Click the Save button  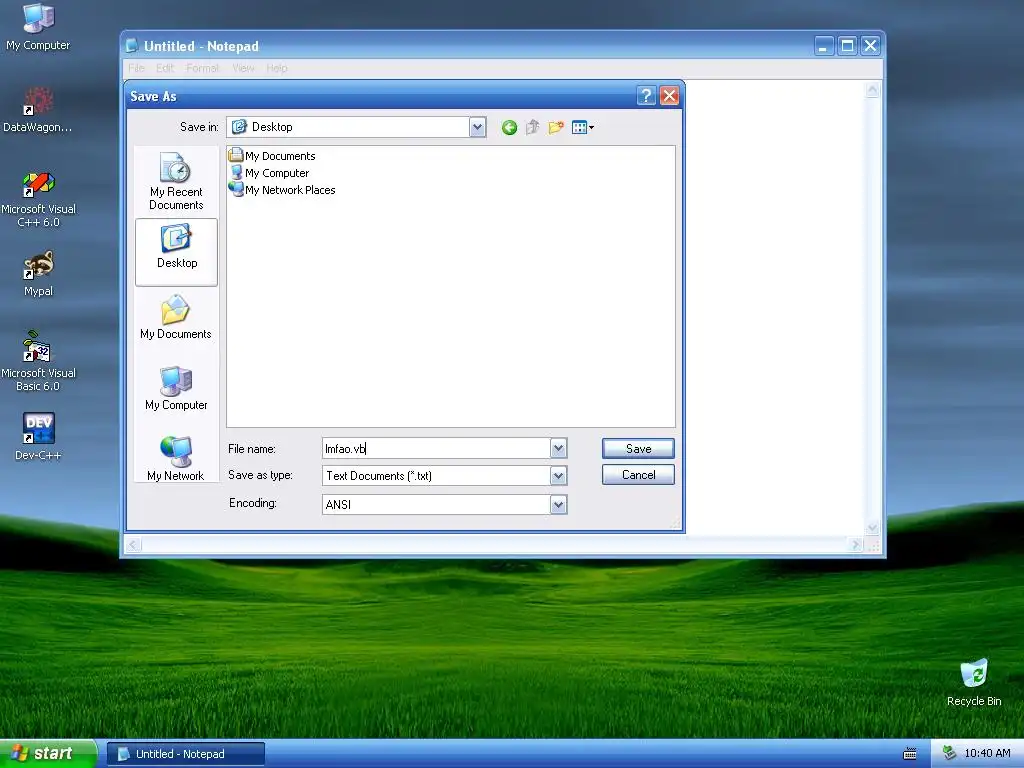(x=638, y=449)
